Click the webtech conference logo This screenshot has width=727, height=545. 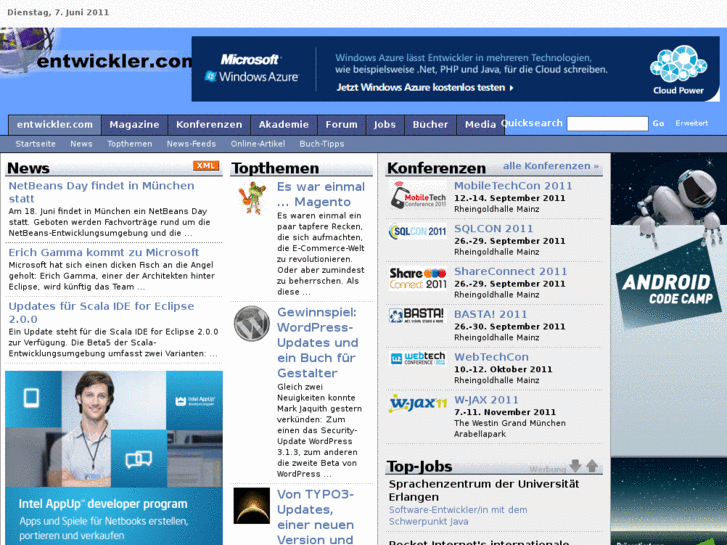(418, 359)
